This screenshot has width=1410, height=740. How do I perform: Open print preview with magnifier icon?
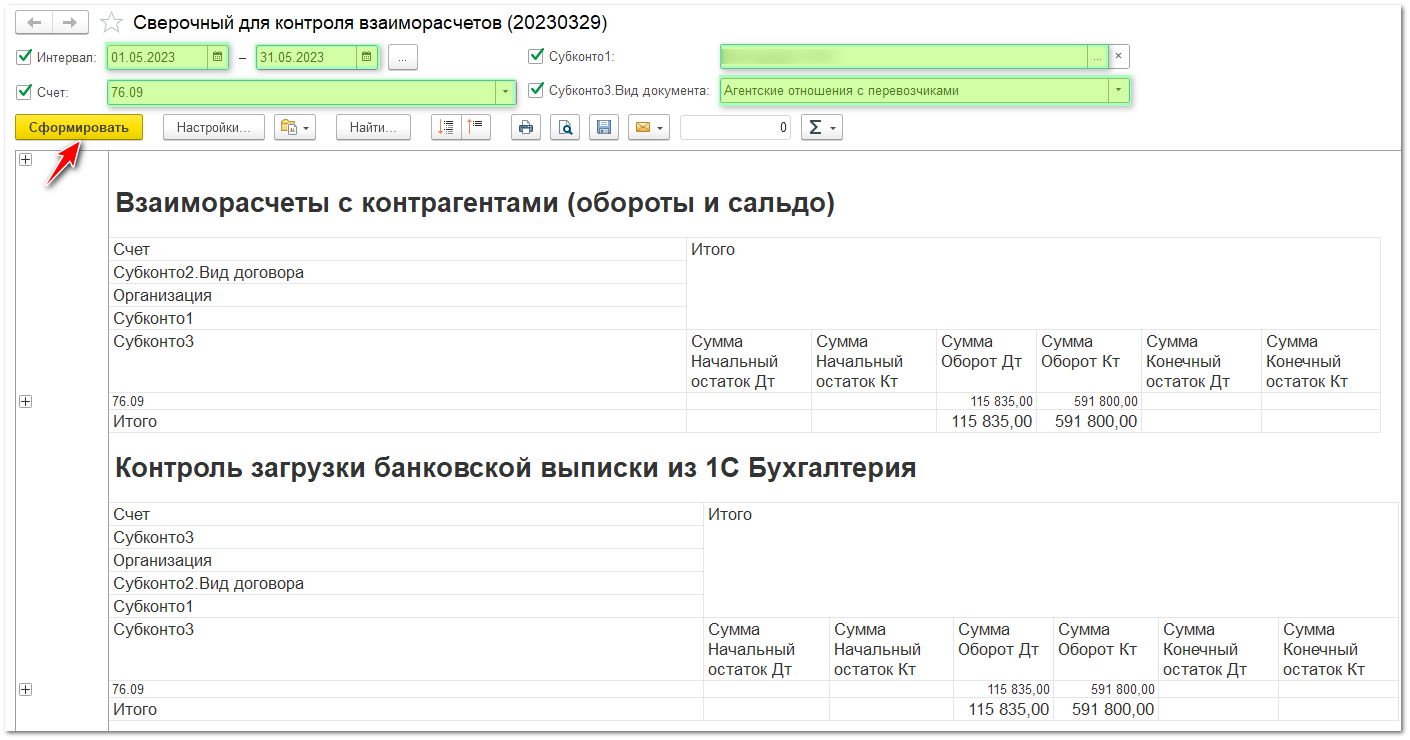point(565,128)
